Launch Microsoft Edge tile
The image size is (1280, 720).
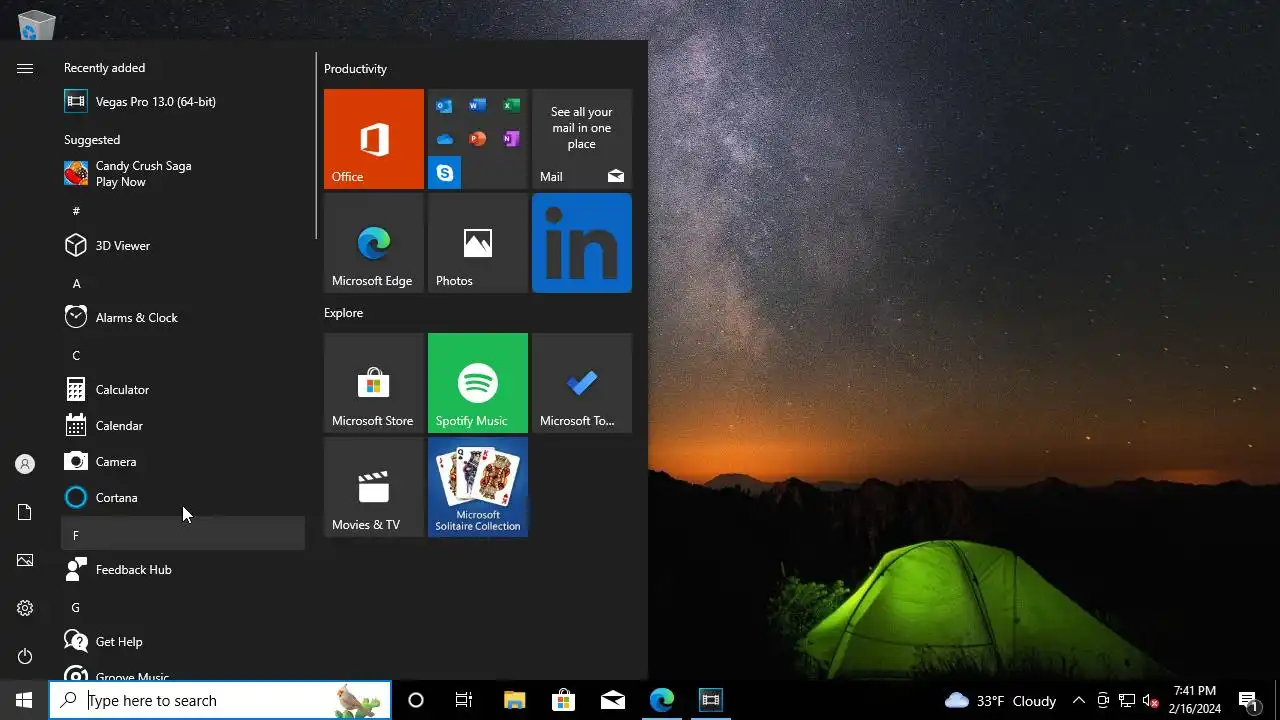click(x=374, y=243)
